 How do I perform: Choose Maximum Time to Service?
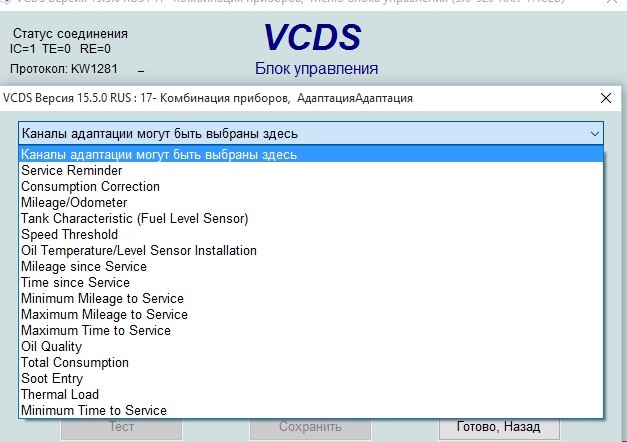pyautogui.click(x=311, y=330)
